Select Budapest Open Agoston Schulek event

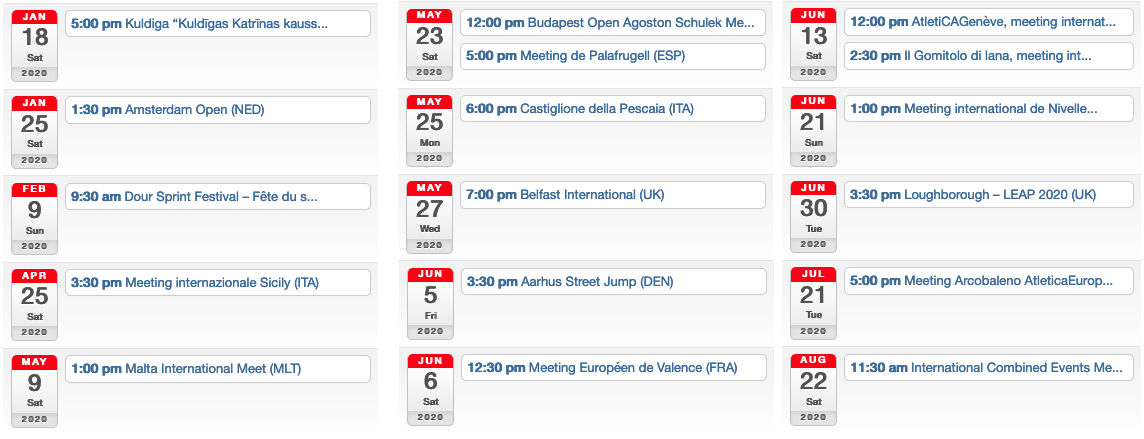(x=613, y=23)
